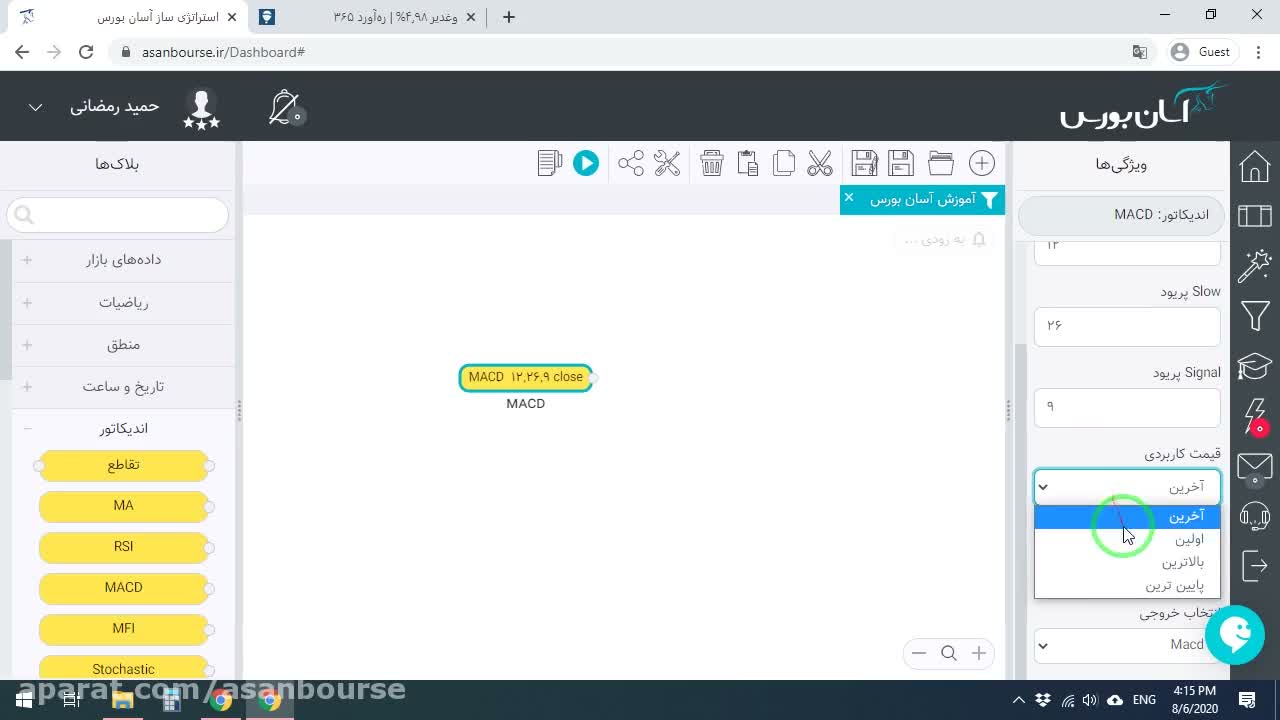This screenshot has height=720, width=1280.
Task: Expand the دادههای بازار blocks category
Action: [x=124, y=260]
